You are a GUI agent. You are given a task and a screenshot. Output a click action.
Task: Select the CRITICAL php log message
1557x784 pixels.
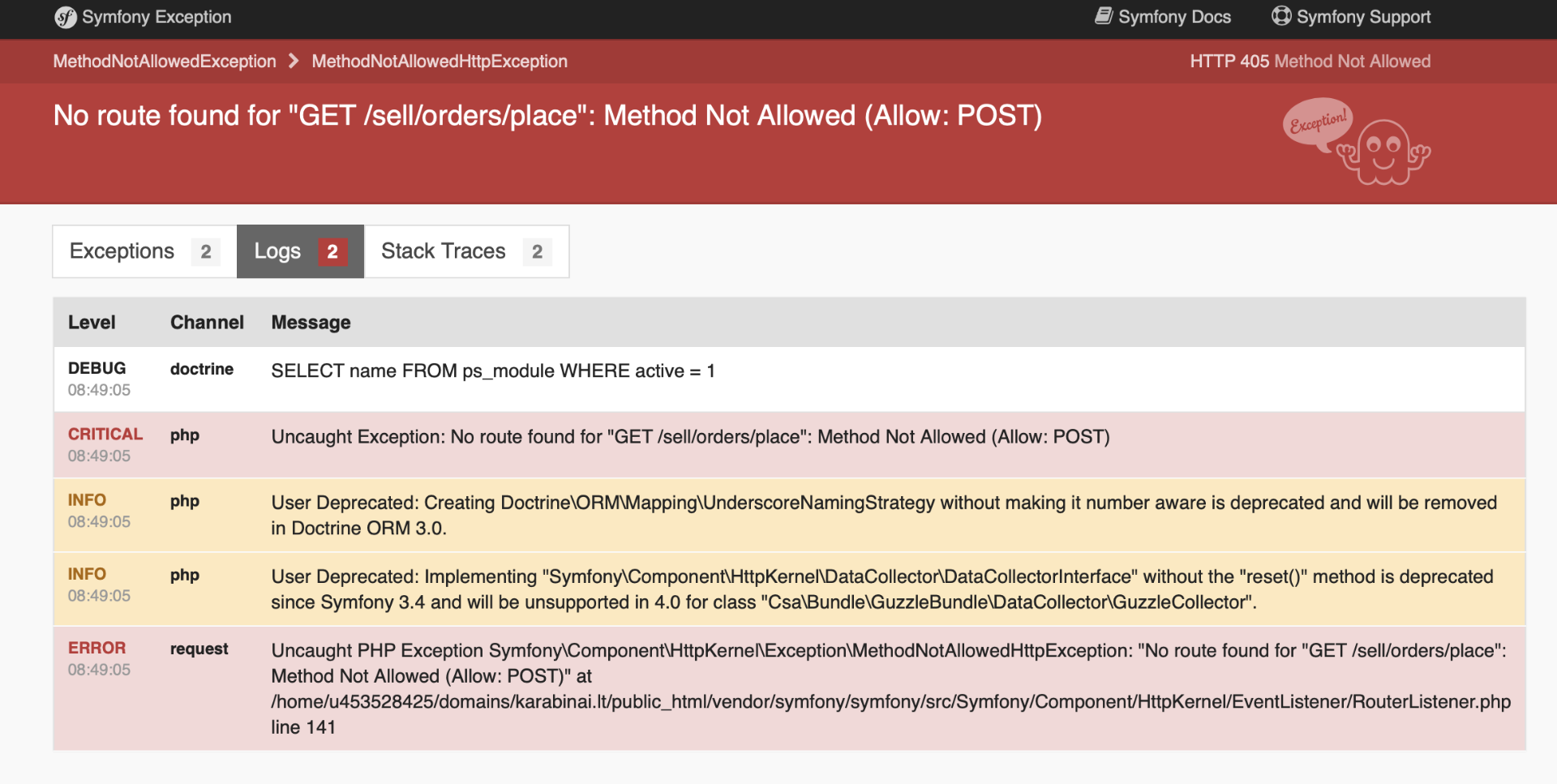click(x=690, y=437)
